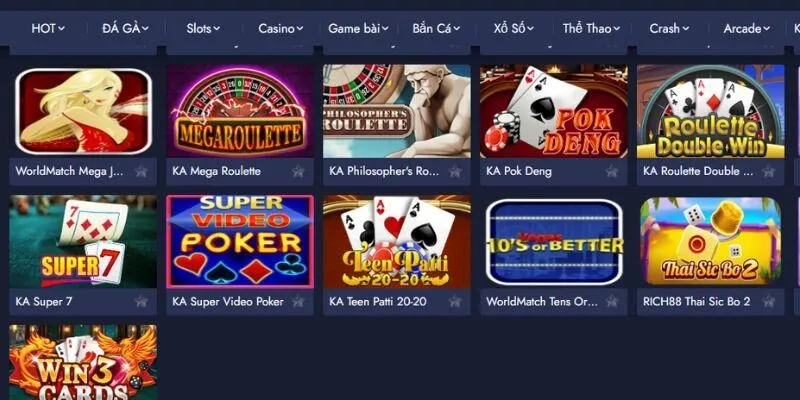This screenshot has width=800, height=400.
Task: Open the Megaroulette game thumbnail
Action: pos(240,111)
